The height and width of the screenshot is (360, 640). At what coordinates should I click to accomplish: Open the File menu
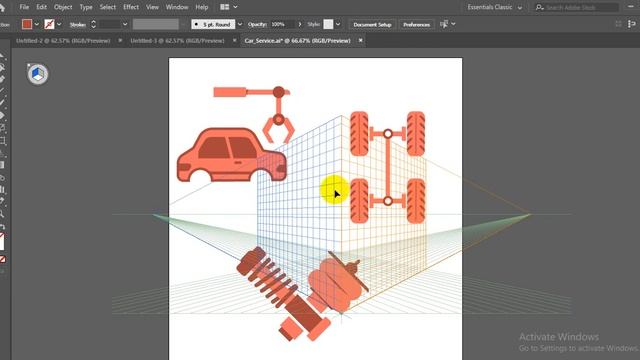coord(24,7)
